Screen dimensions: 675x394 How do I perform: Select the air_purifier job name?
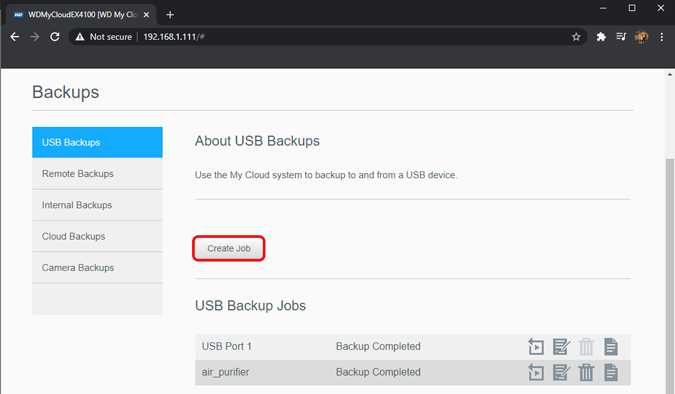coord(225,372)
